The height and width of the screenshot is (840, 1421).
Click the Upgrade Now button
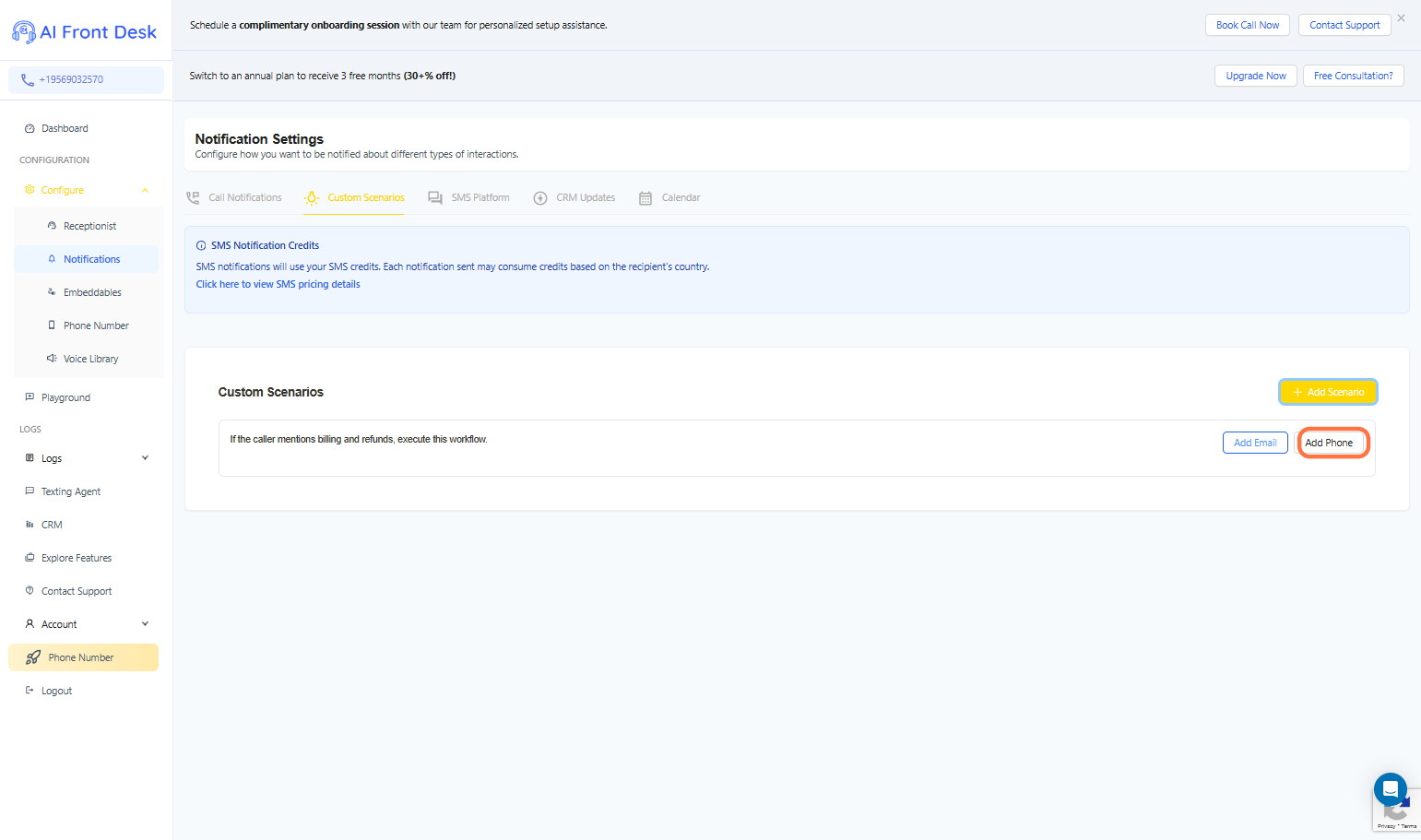pyautogui.click(x=1256, y=76)
